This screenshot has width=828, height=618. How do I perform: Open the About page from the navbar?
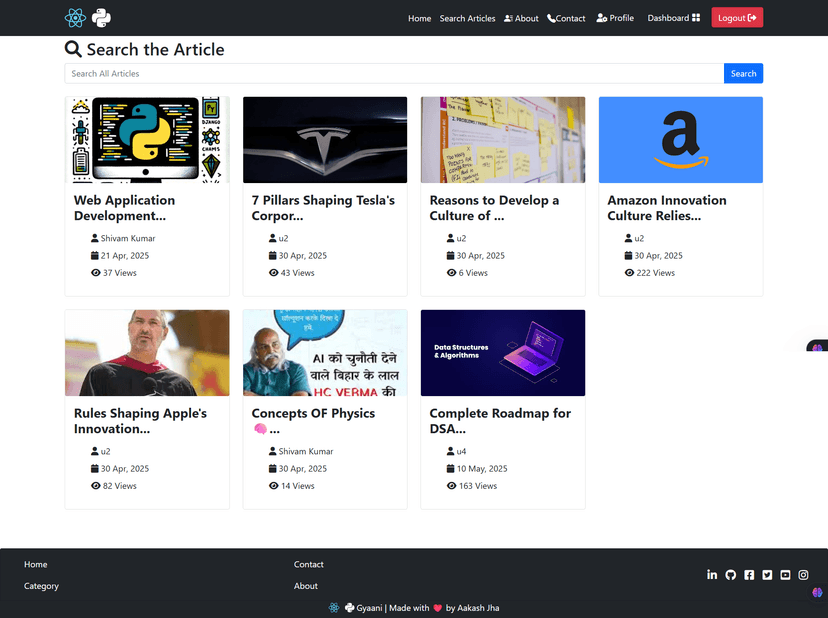coord(521,17)
